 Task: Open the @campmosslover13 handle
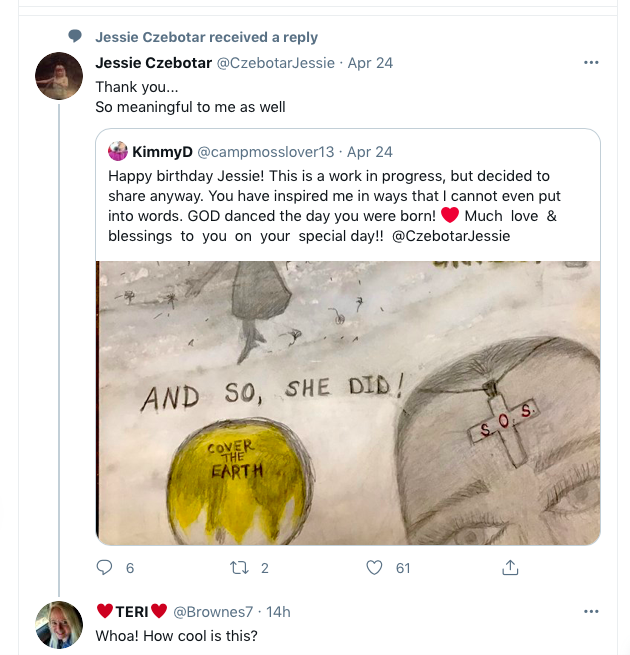tap(265, 152)
